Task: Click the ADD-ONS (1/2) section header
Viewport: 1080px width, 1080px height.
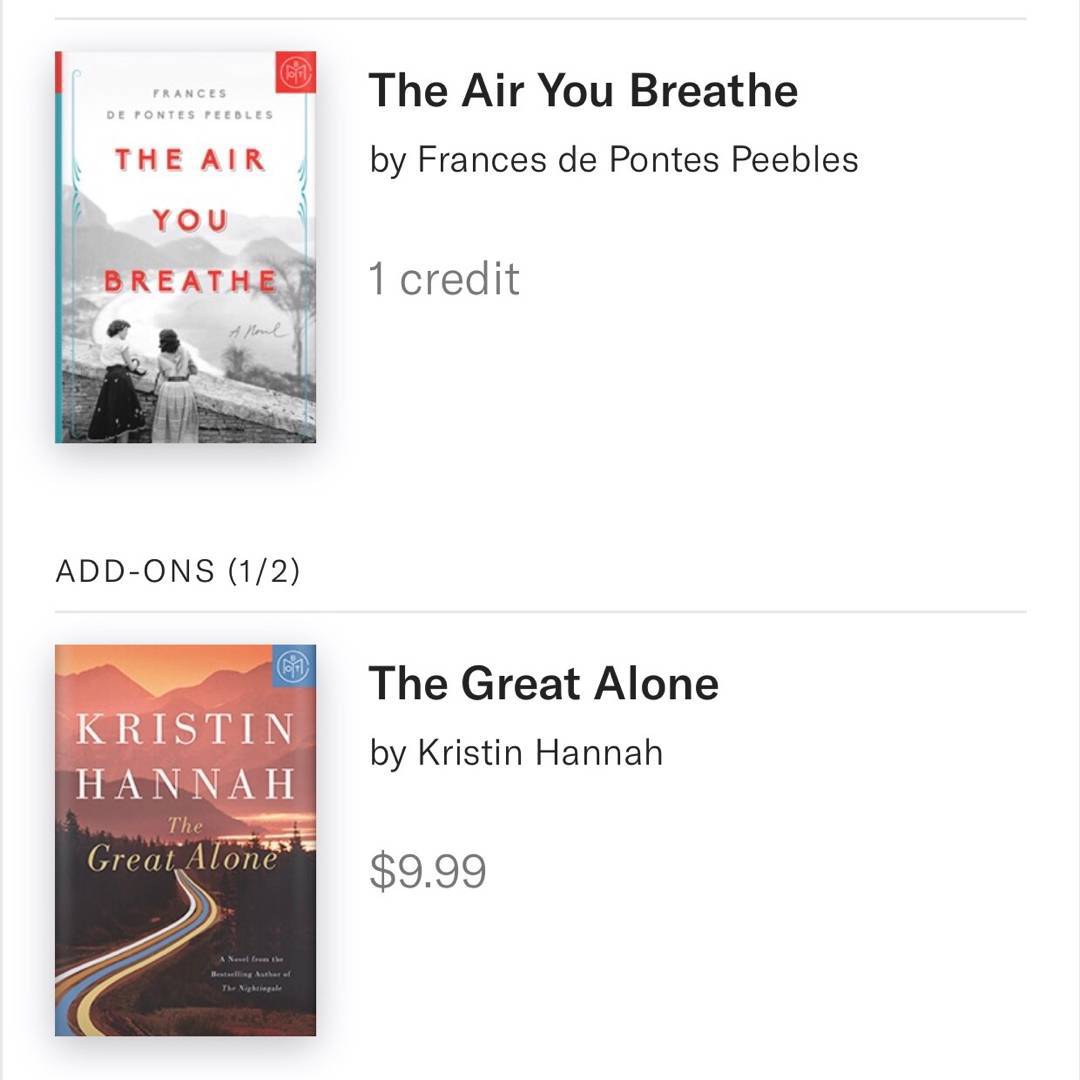Action: pyautogui.click(x=178, y=571)
